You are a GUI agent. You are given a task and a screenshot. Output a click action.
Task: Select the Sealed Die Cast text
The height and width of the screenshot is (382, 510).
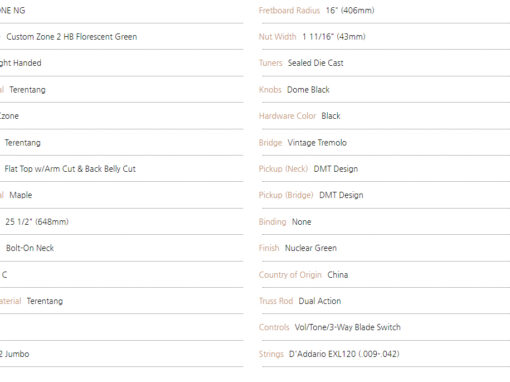(x=315, y=63)
